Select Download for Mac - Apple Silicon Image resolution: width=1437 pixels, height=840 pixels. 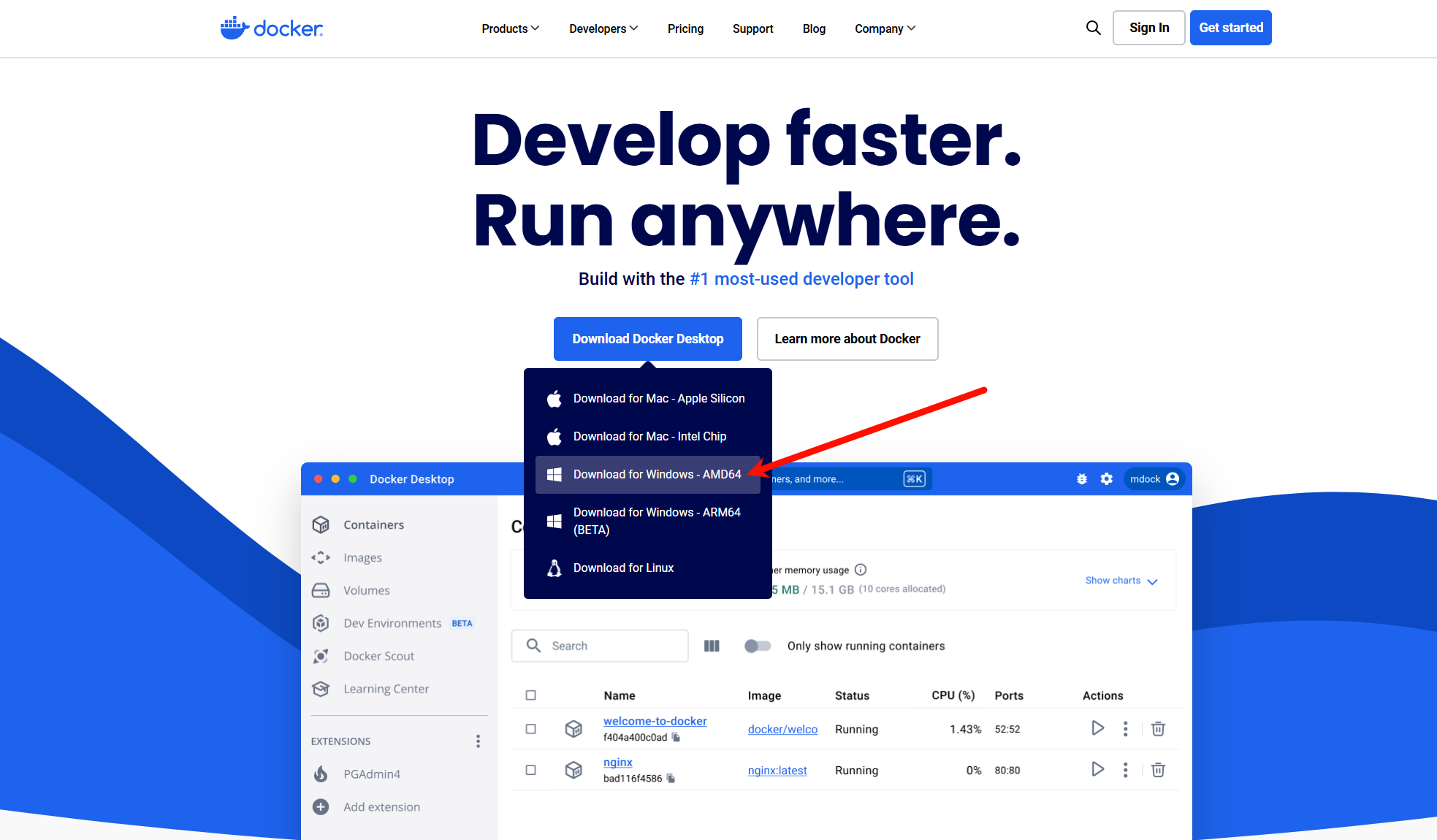pyautogui.click(x=648, y=399)
